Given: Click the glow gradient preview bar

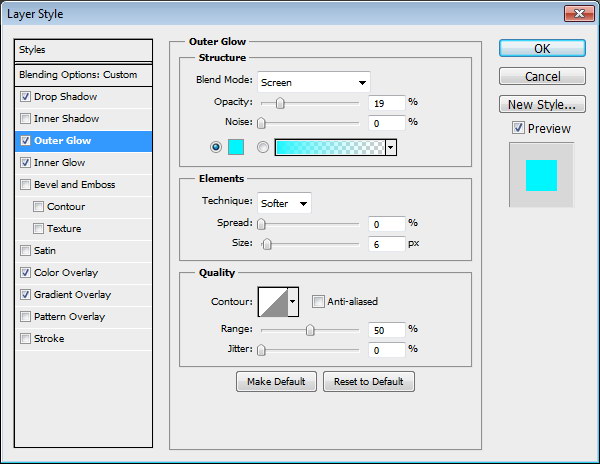Looking at the screenshot, I should (x=329, y=147).
